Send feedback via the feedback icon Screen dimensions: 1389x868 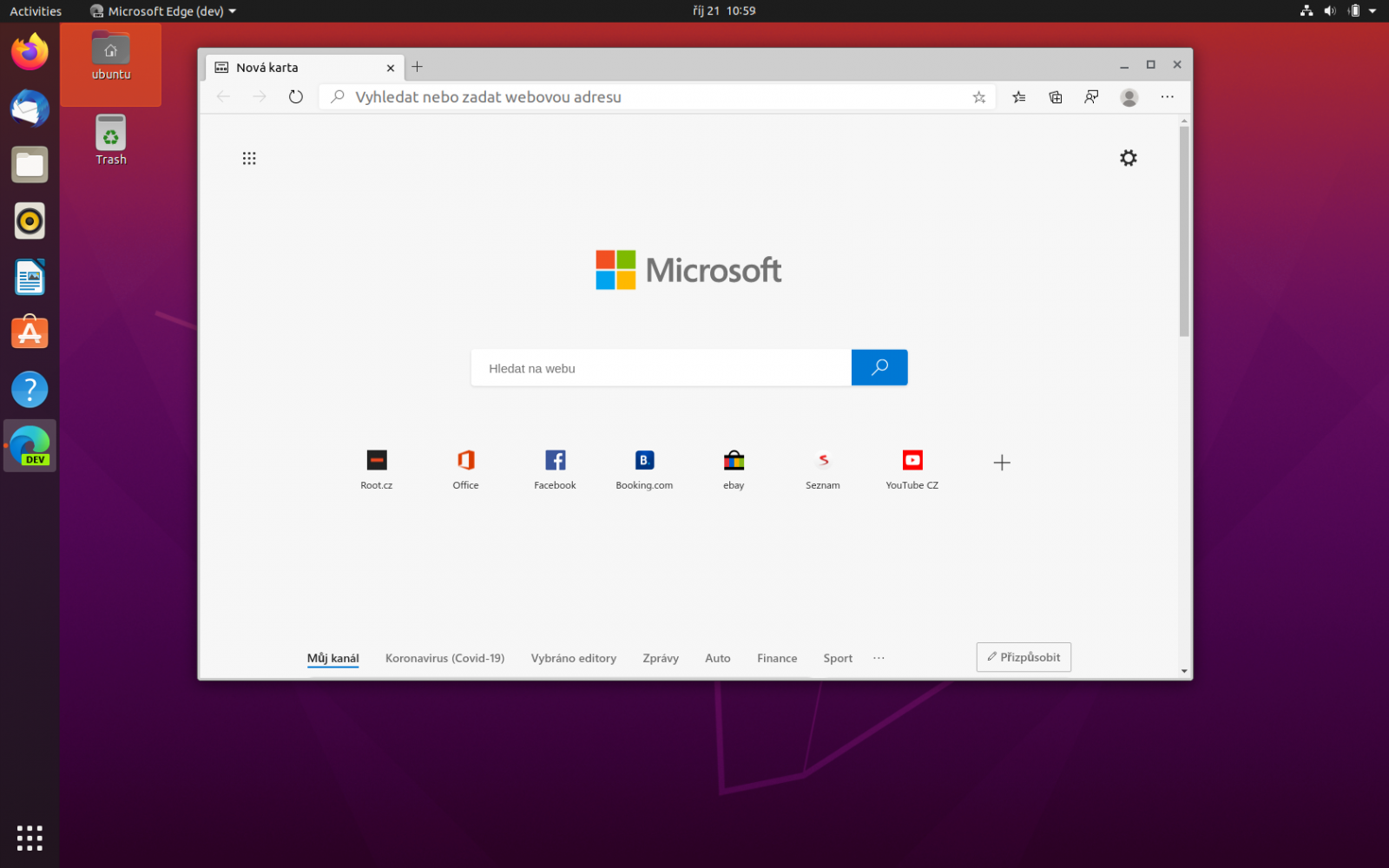click(1091, 97)
